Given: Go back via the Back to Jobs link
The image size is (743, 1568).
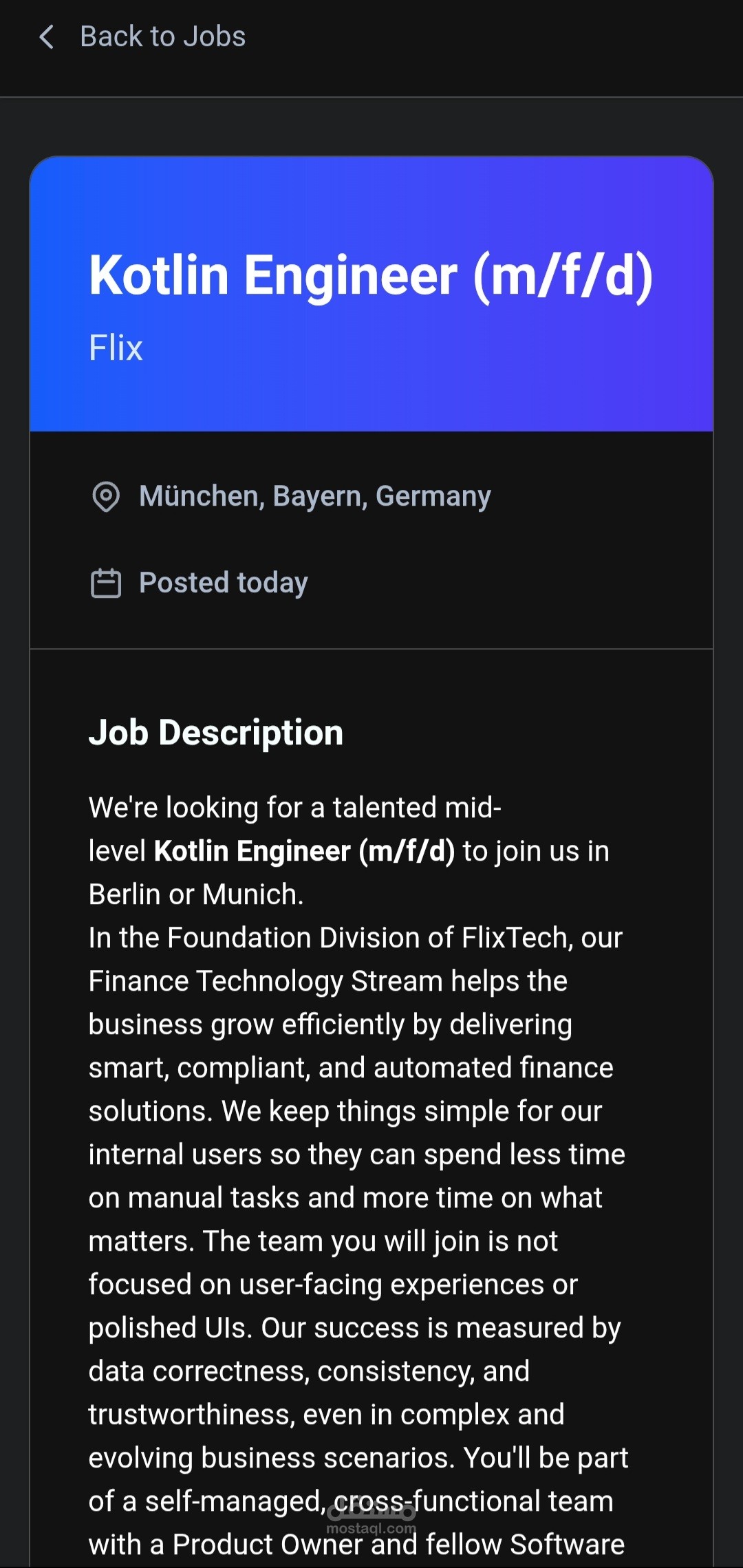Looking at the screenshot, I should pos(162,37).
